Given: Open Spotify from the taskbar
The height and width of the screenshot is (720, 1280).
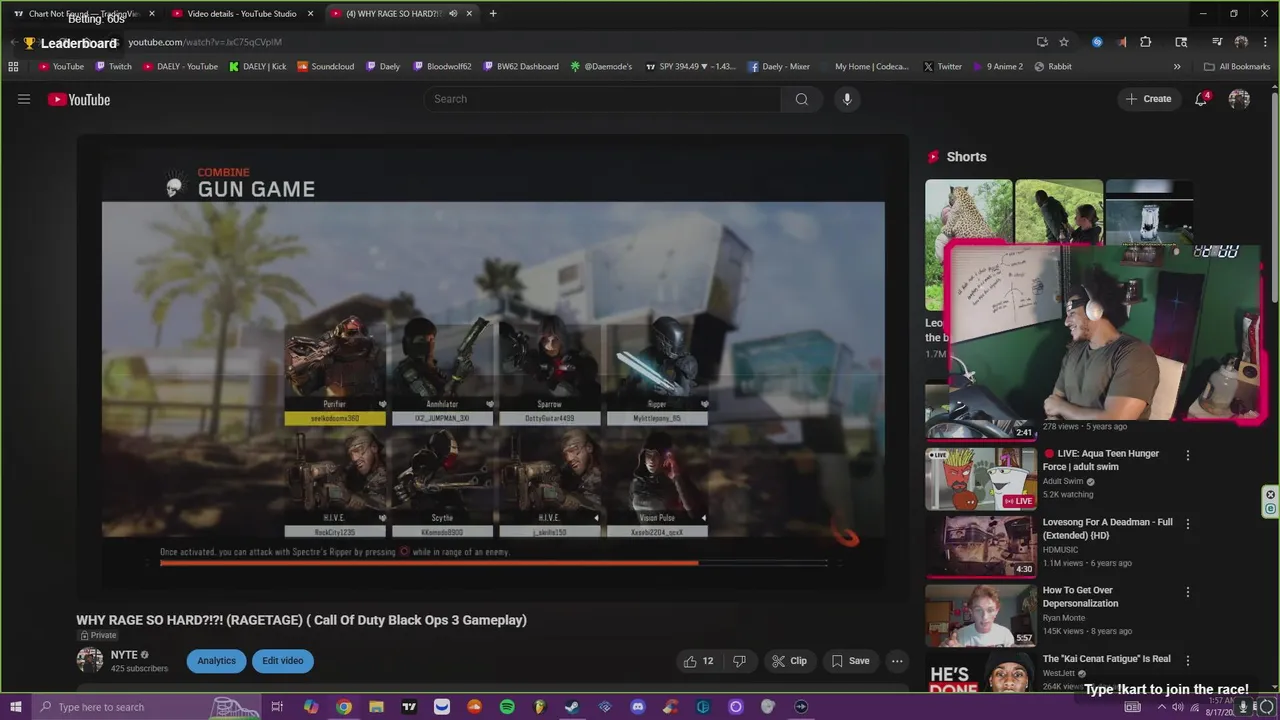Looking at the screenshot, I should [507, 707].
